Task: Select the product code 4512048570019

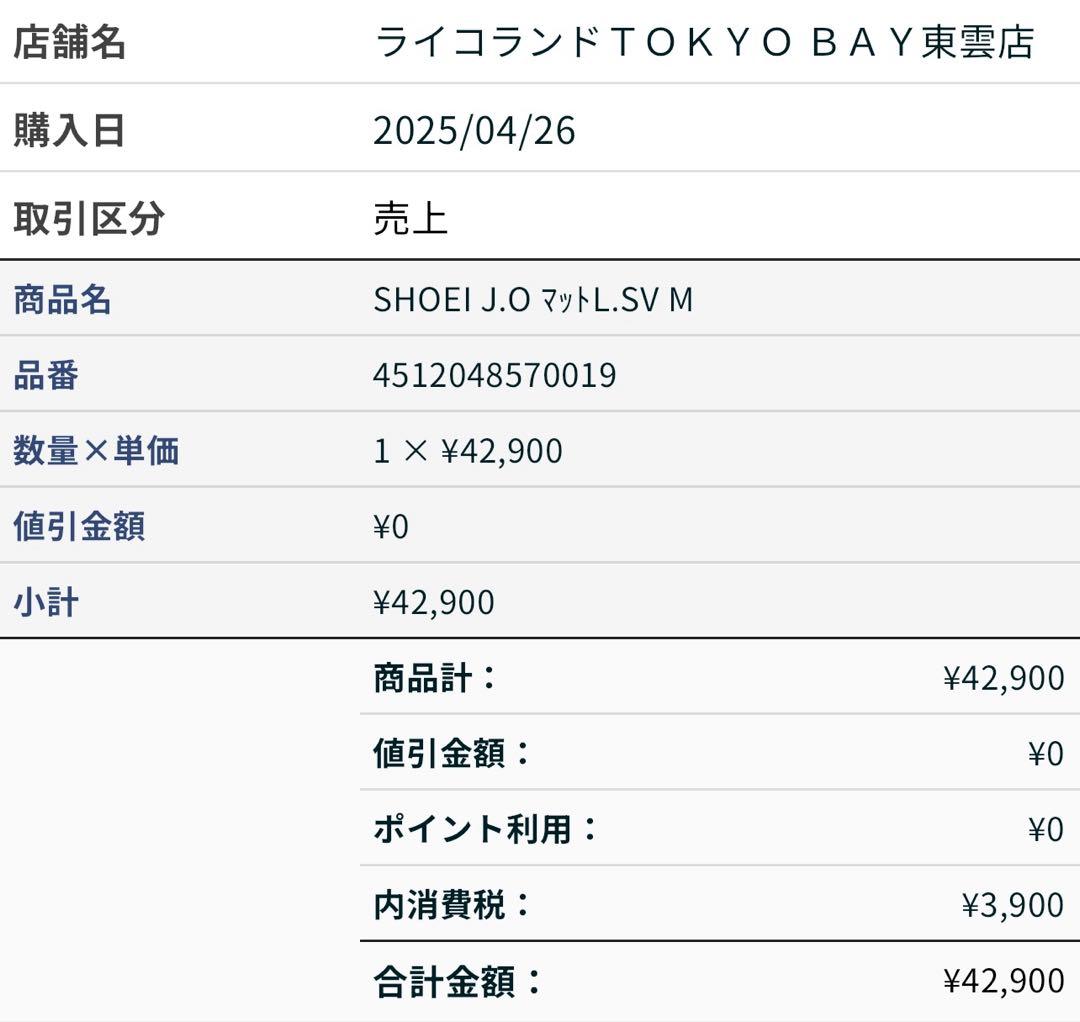Action: pyautogui.click(x=494, y=376)
